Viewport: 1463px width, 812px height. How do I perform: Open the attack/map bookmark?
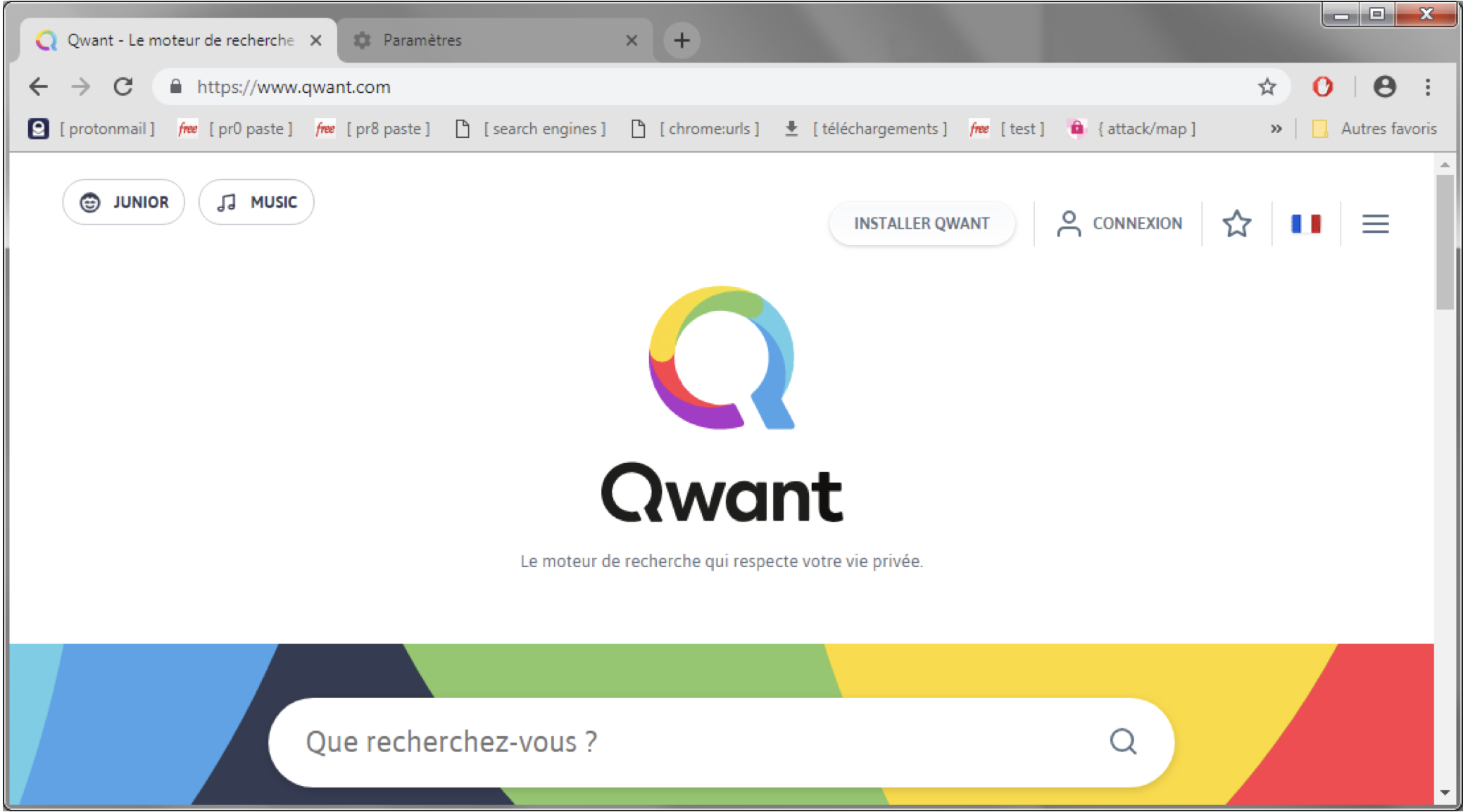point(1131,129)
